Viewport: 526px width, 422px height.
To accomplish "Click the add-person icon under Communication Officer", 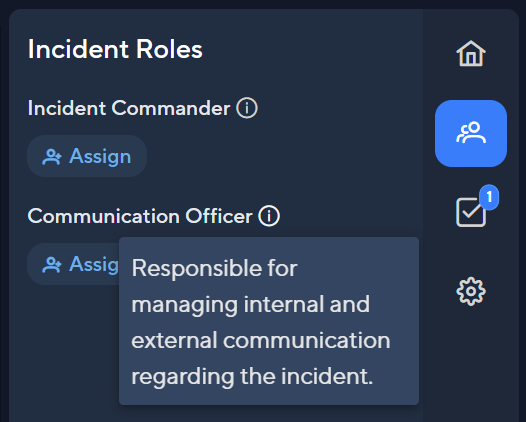I will pos(52,265).
